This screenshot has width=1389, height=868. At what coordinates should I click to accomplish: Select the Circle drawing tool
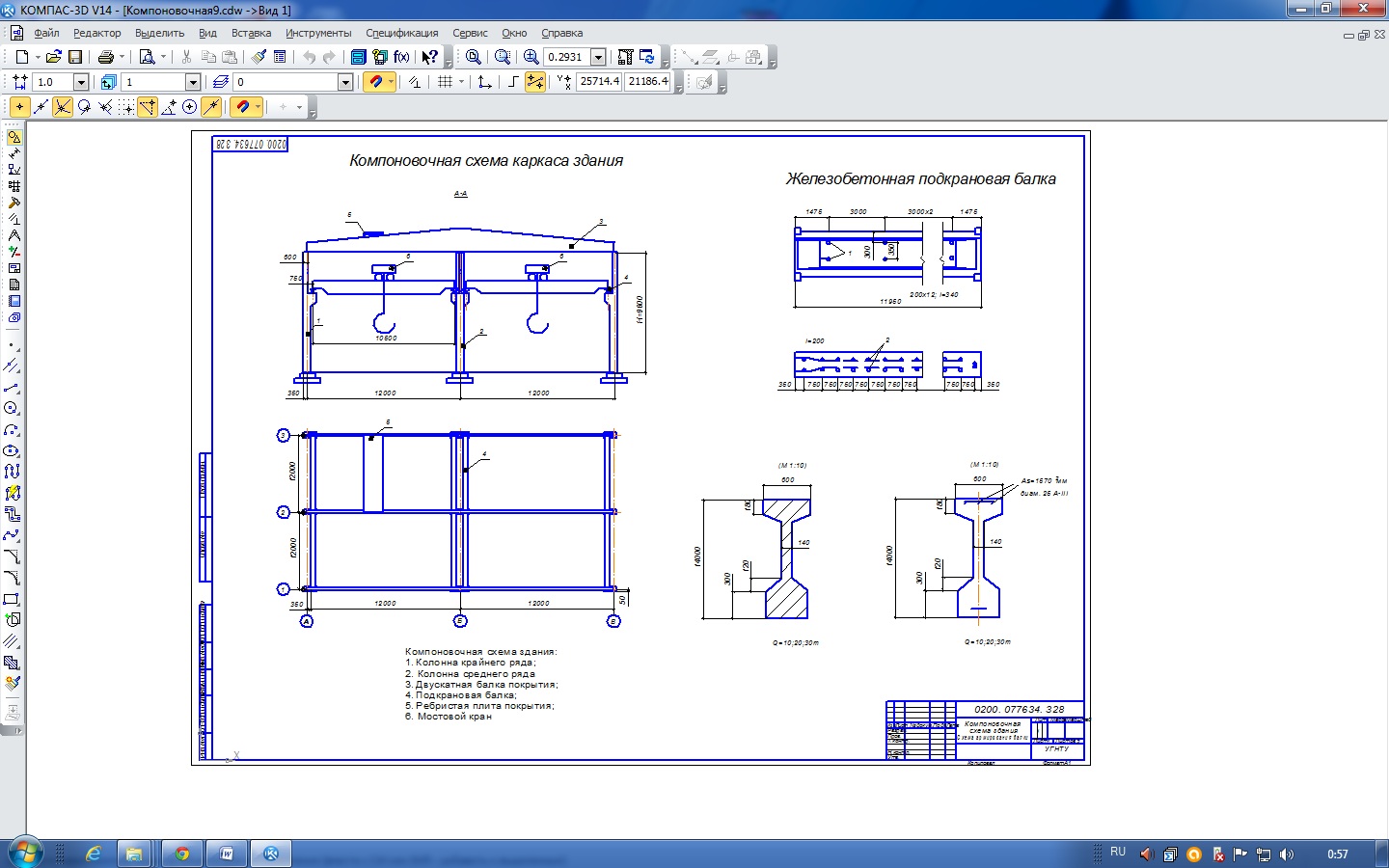pyautogui.click(x=12, y=407)
